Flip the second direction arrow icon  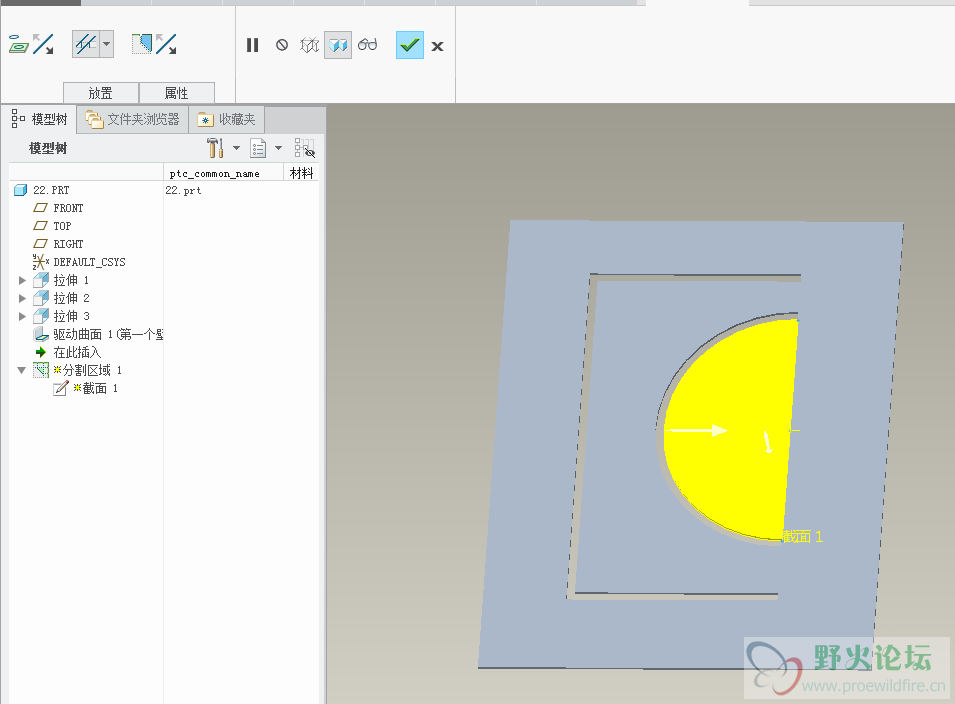point(166,44)
